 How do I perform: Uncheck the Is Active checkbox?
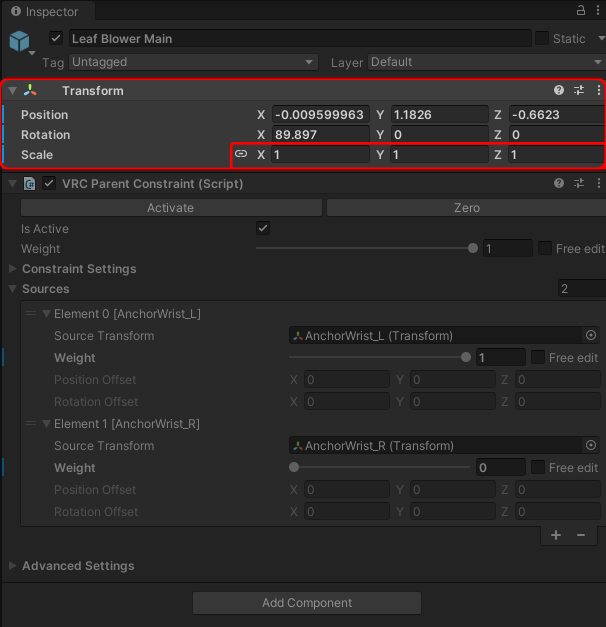tap(263, 229)
